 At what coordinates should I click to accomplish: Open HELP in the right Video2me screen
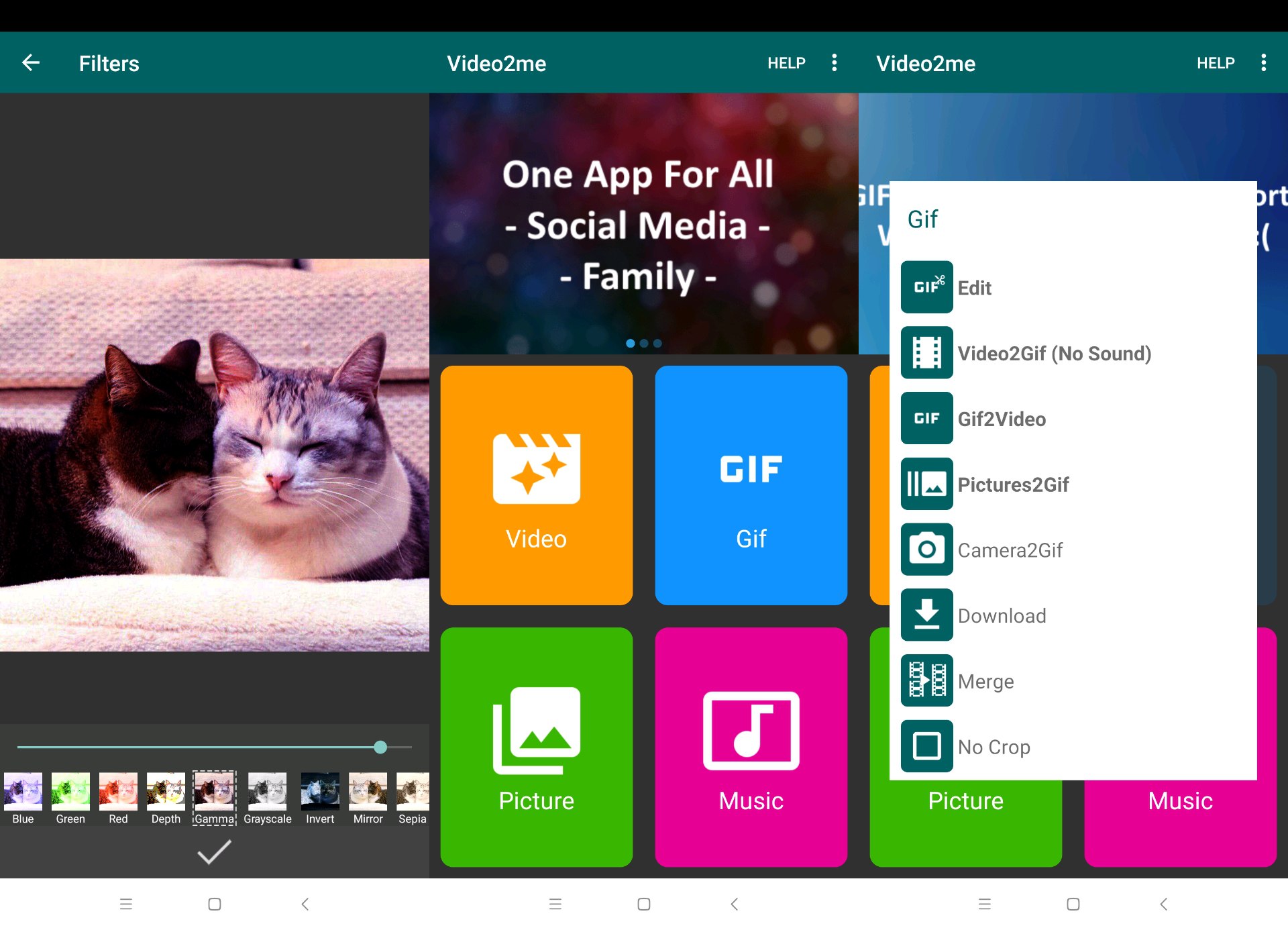tap(1216, 63)
